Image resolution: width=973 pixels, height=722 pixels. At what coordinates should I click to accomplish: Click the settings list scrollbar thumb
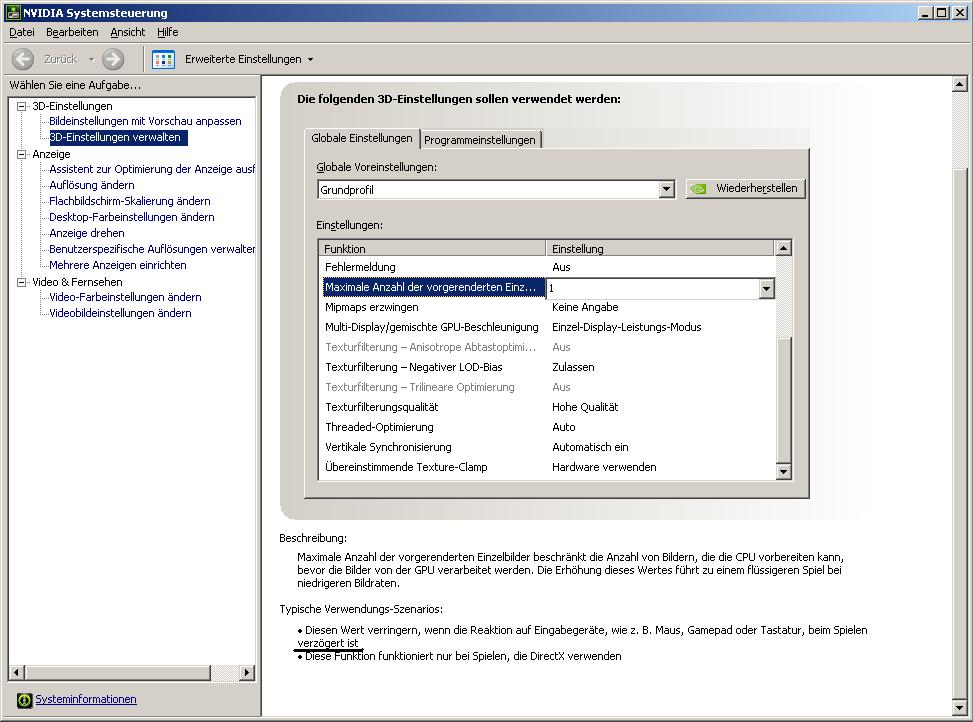click(783, 401)
